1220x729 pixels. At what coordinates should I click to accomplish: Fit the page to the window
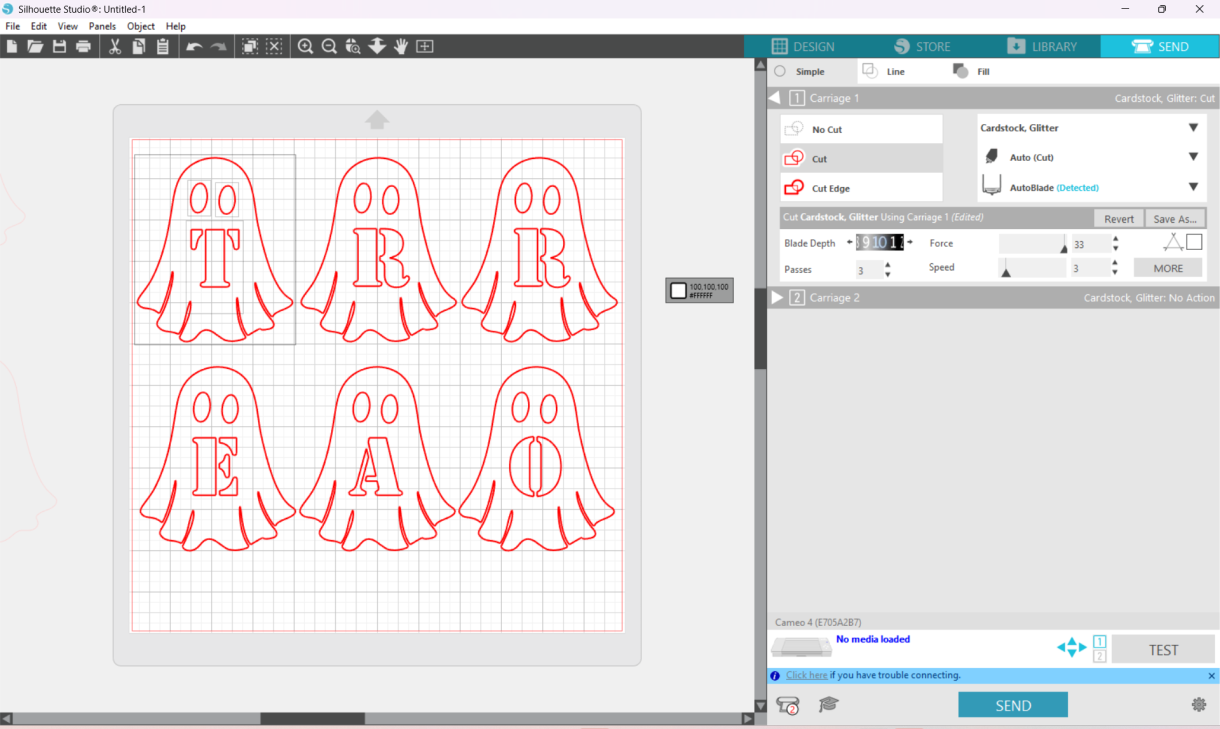(425, 46)
